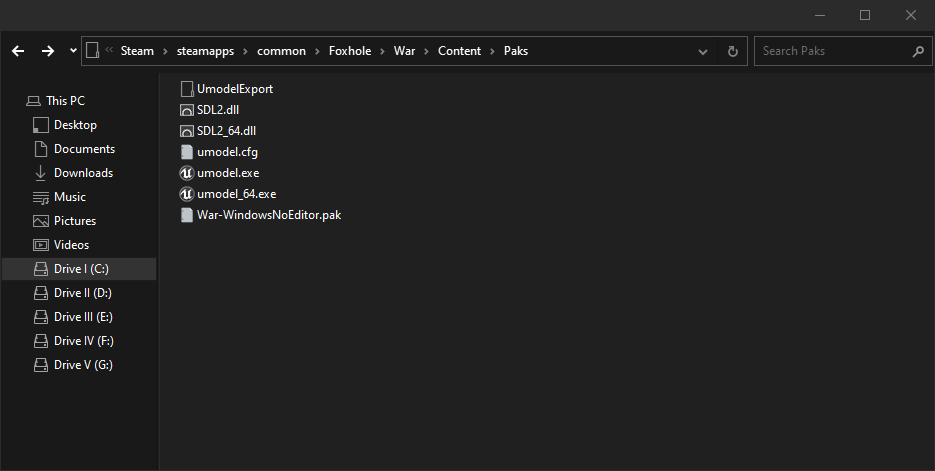Select the SDL2.dll file icon

(x=186, y=110)
